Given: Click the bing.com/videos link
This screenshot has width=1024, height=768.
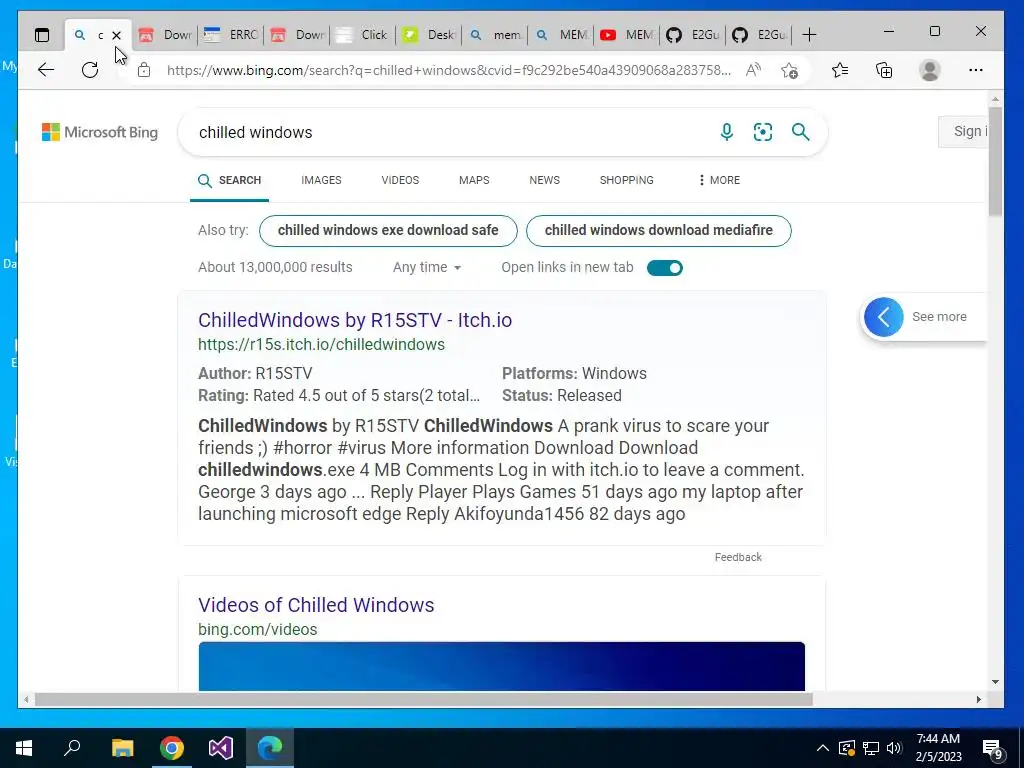Looking at the screenshot, I should [x=257, y=630].
